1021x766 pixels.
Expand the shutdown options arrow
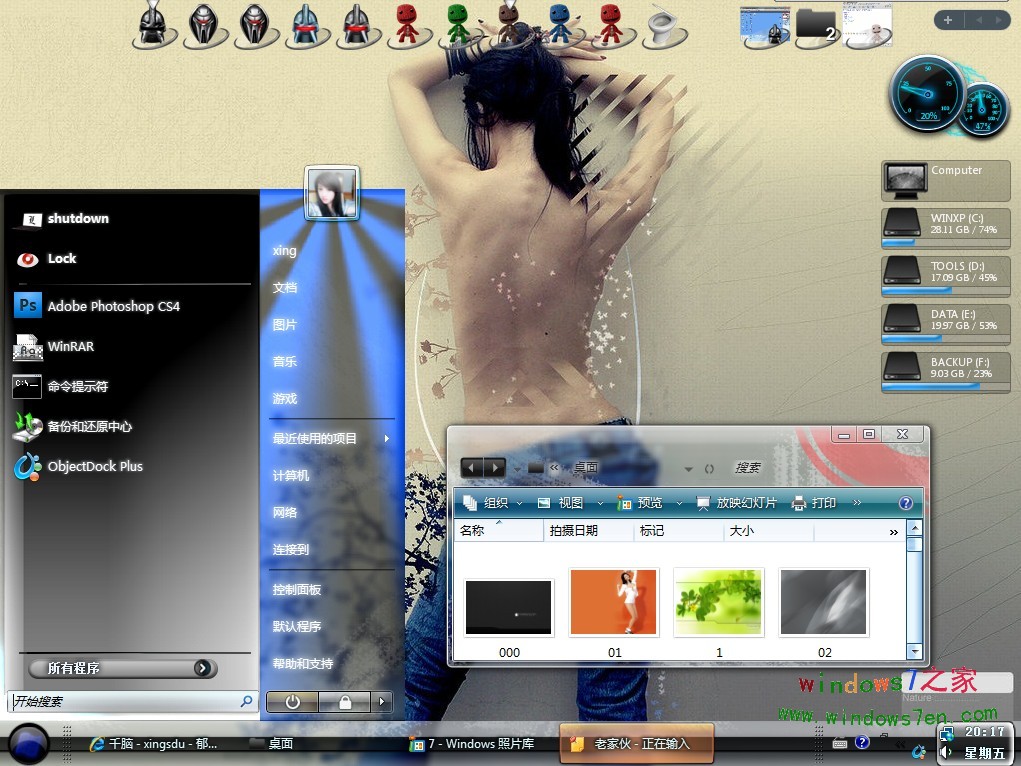[382, 702]
